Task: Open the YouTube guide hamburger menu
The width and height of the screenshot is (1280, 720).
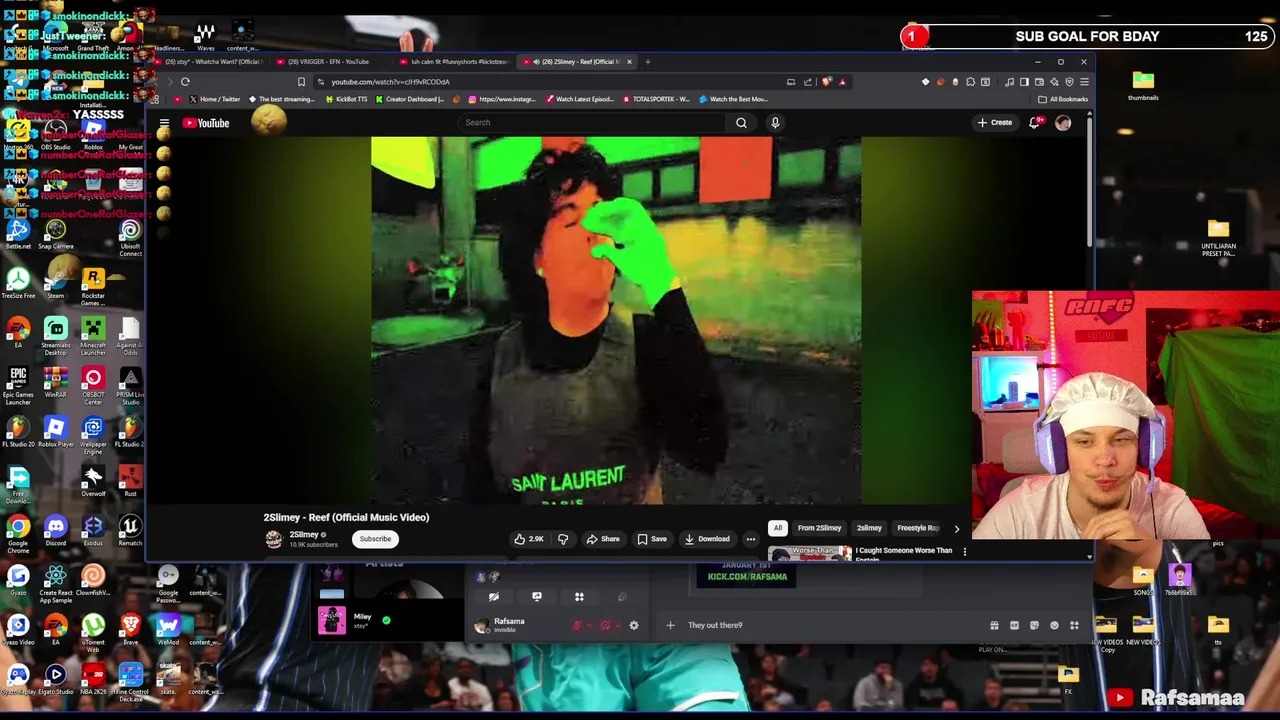Action: point(164,123)
